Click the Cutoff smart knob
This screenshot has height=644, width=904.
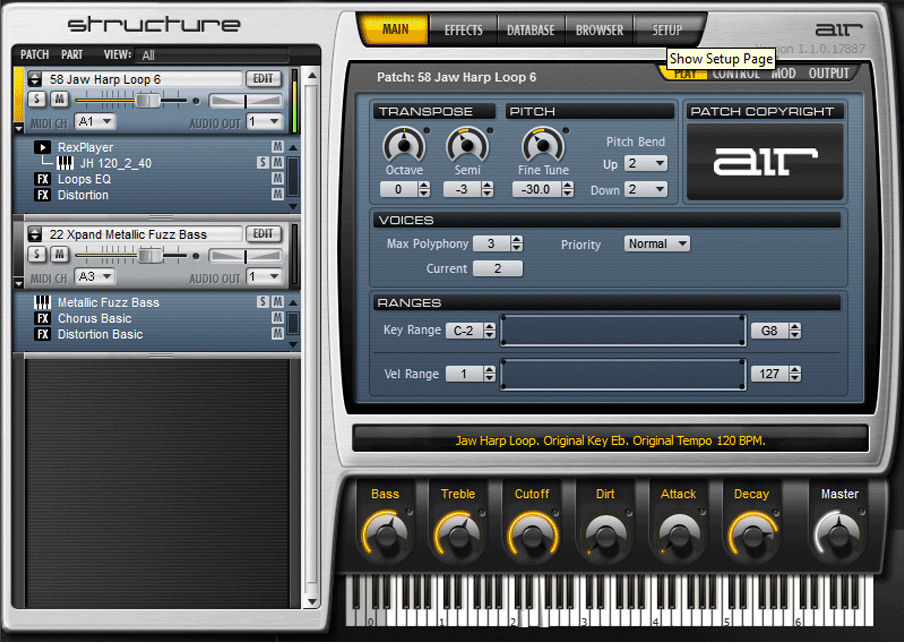[531, 533]
